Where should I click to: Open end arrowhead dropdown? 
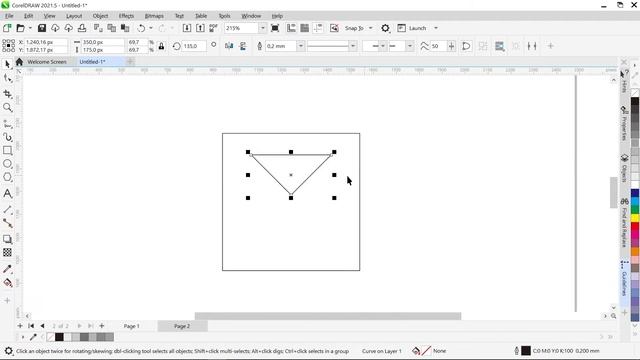pos(409,46)
